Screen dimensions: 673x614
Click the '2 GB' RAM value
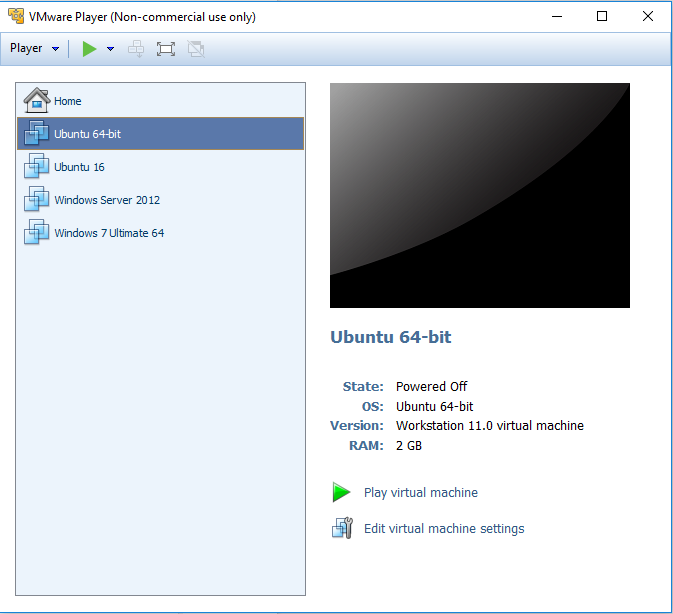tap(409, 446)
